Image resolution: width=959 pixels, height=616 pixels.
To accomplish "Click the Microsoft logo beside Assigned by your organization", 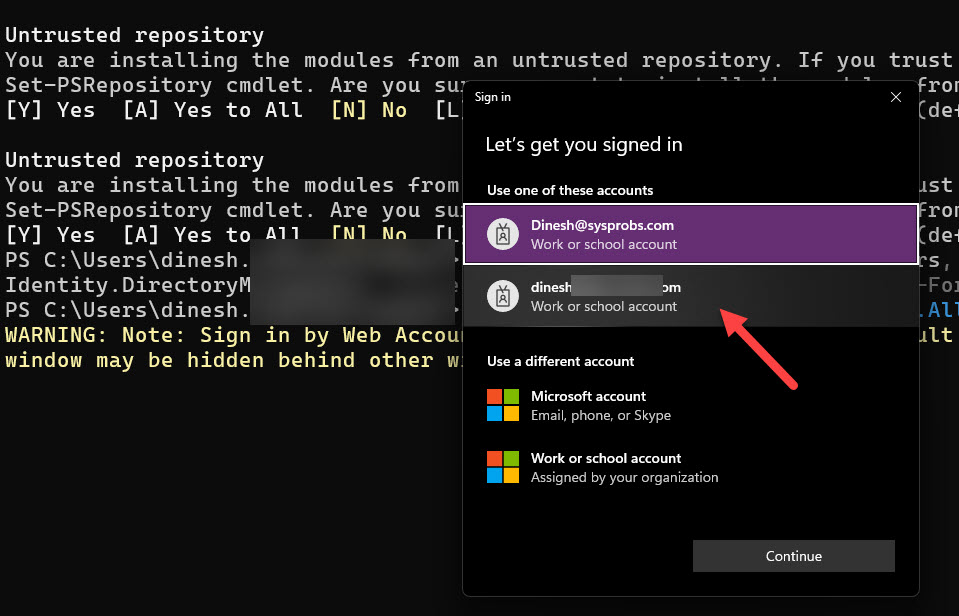I will (x=503, y=467).
